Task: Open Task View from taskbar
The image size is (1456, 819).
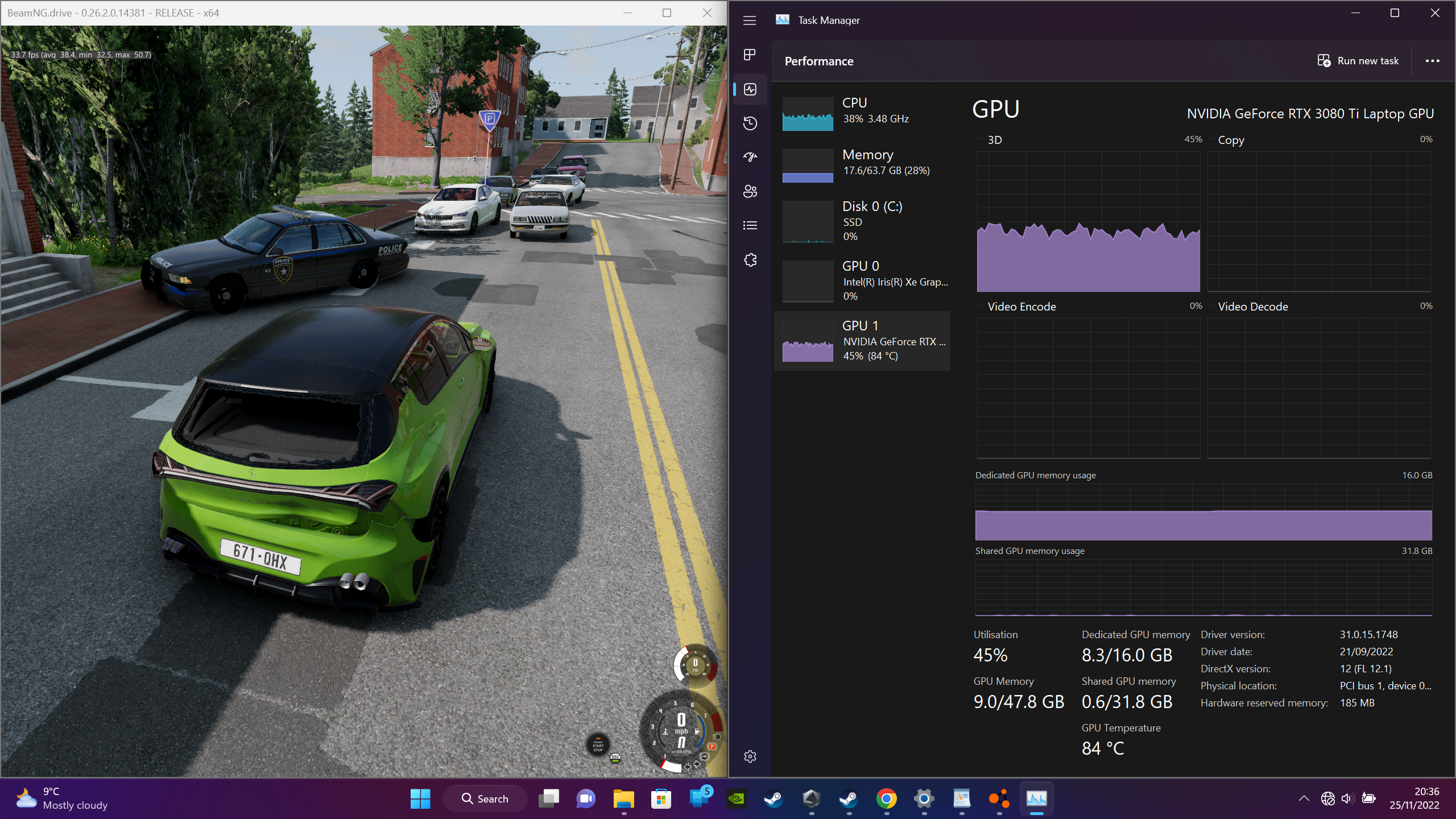Action: point(549,799)
